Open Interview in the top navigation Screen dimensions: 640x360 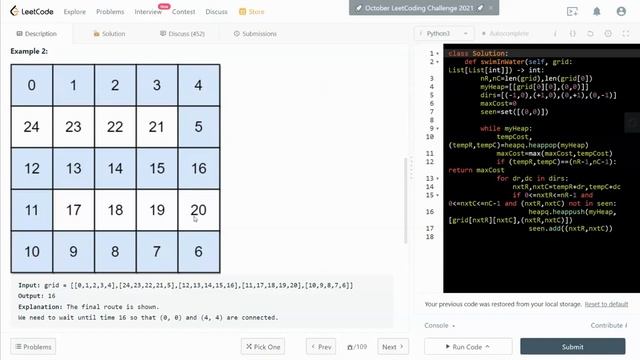pyautogui.click(x=148, y=12)
